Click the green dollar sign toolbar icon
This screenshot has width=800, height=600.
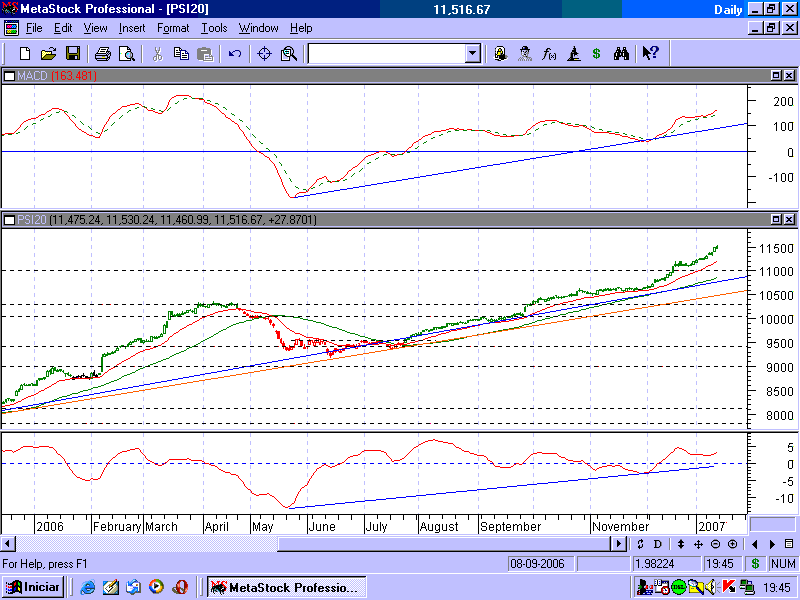click(x=597, y=54)
